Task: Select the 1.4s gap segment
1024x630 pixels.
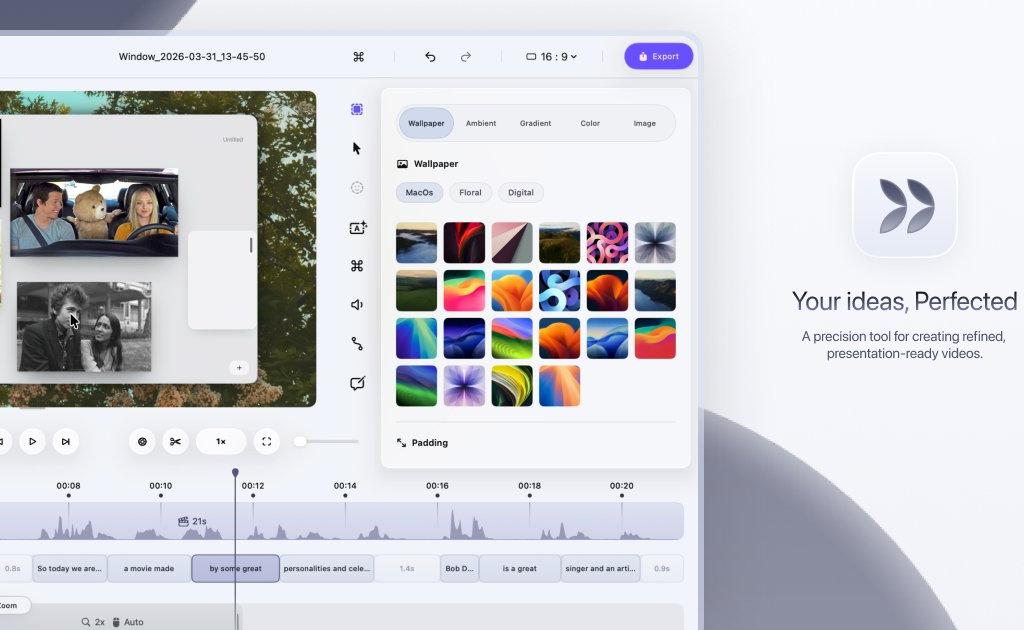Action: [407, 569]
